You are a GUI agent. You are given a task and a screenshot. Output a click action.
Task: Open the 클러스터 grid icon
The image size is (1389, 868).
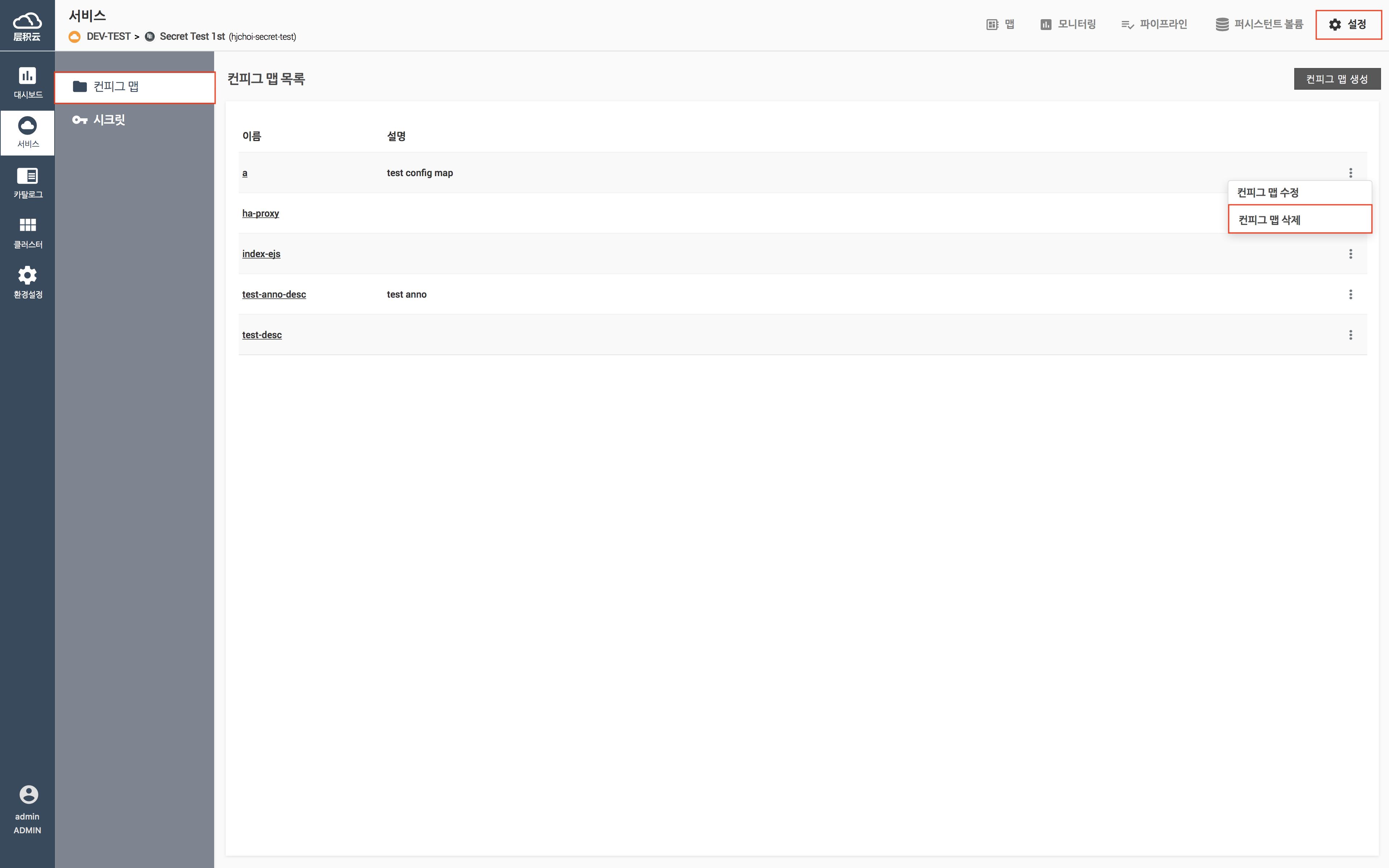point(27,233)
